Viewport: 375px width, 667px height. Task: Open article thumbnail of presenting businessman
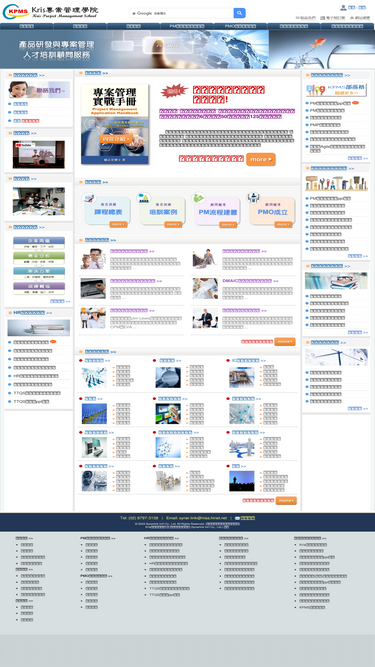[x=205, y=318]
